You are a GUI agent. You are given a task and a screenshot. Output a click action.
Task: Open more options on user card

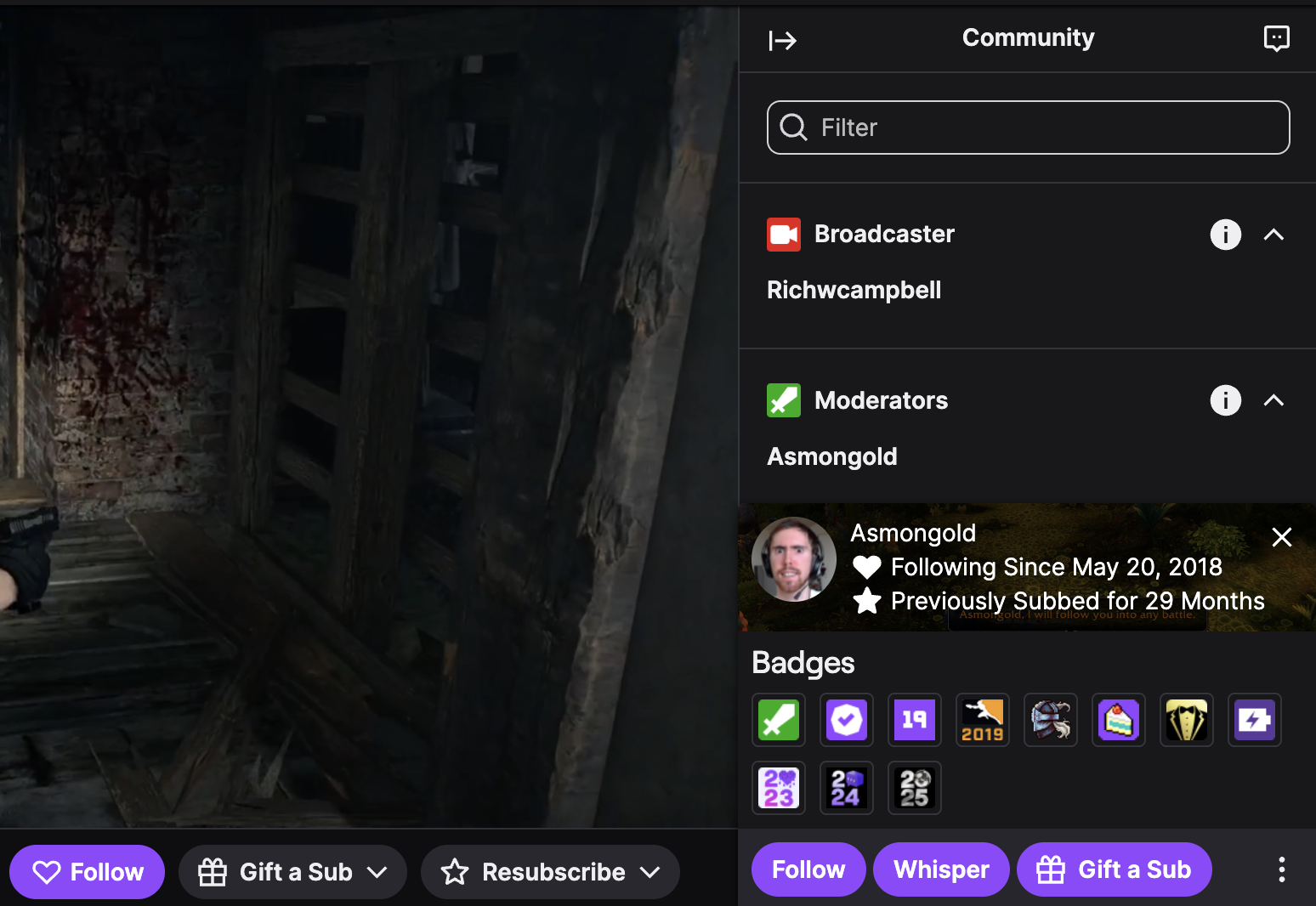coord(1281,869)
